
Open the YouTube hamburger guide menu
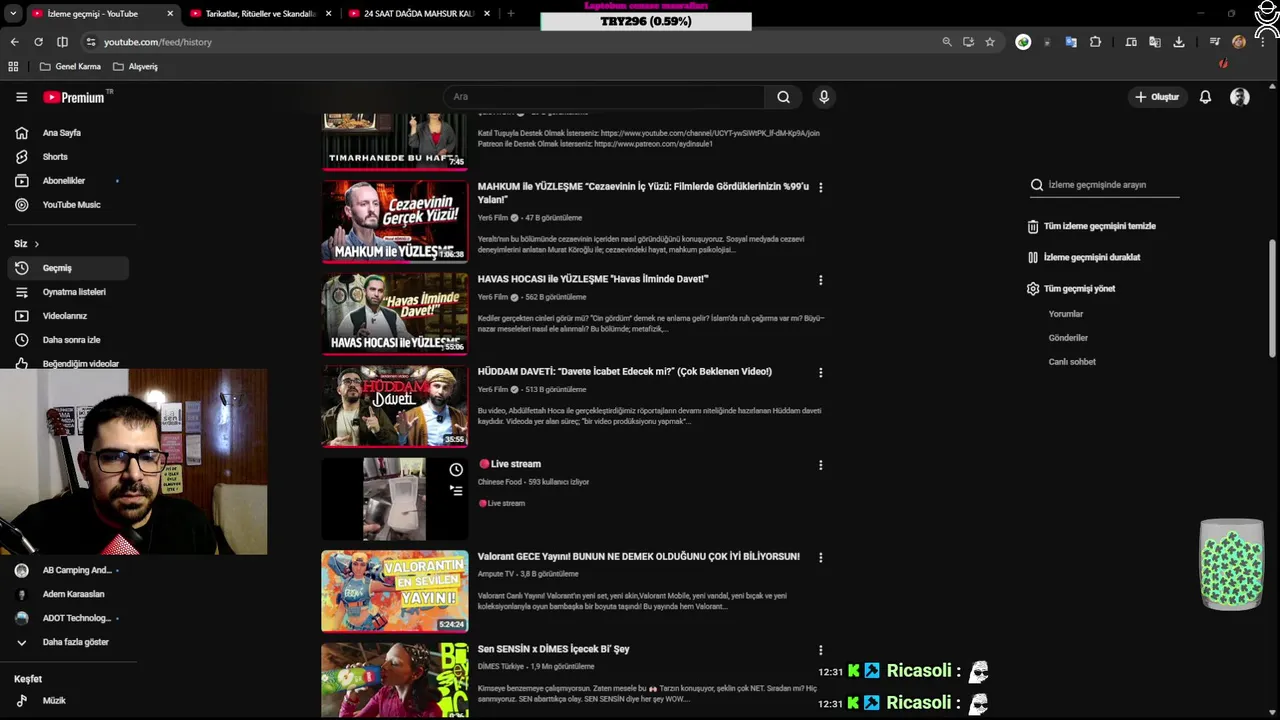21,97
